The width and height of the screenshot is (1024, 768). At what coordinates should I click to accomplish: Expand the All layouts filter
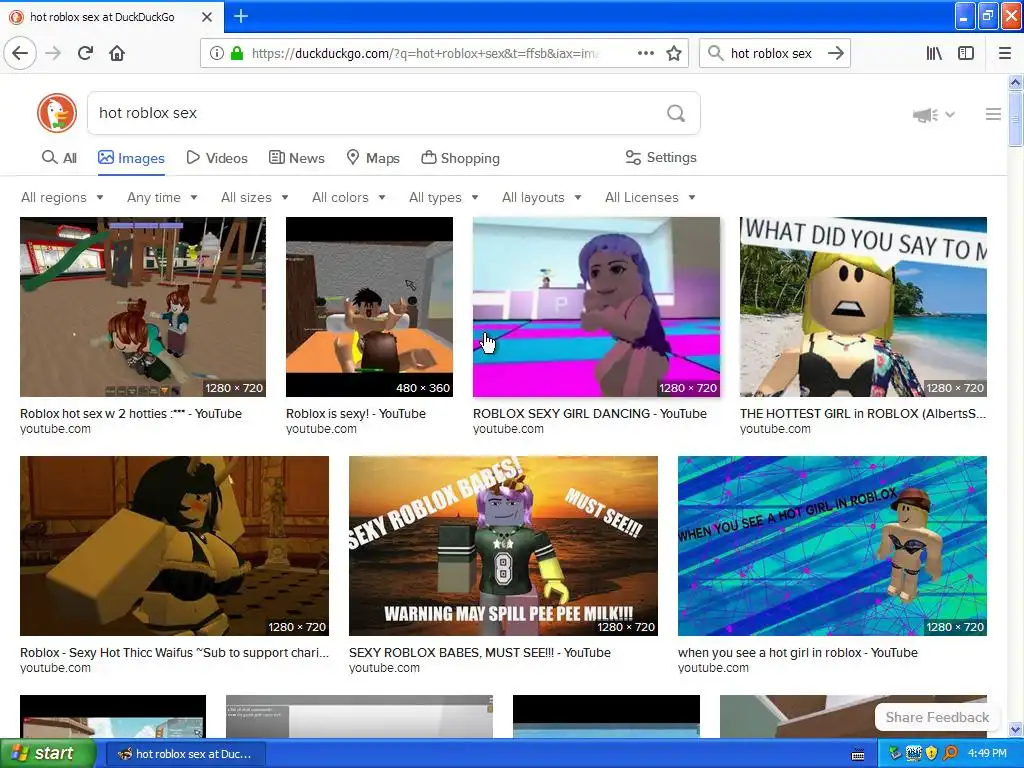point(541,197)
